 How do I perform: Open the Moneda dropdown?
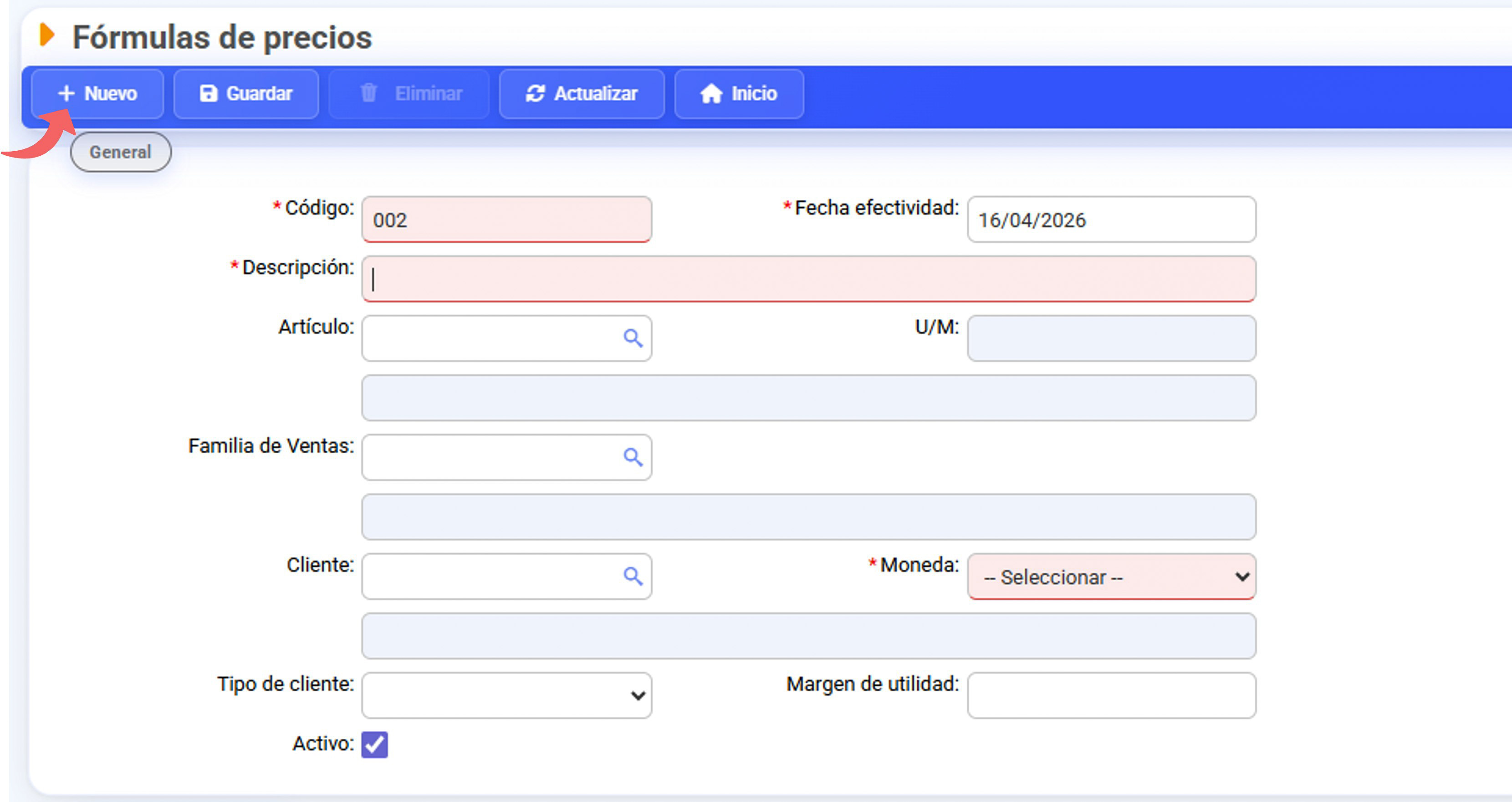point(1112,577)
